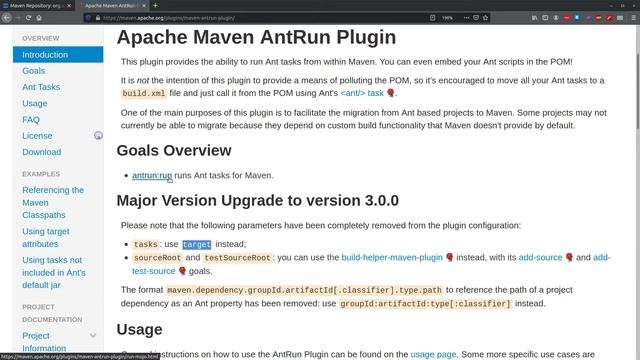This screenshot has width=640, height=360.
Task: Save page to Pocket
Action: tap(476, 18)
